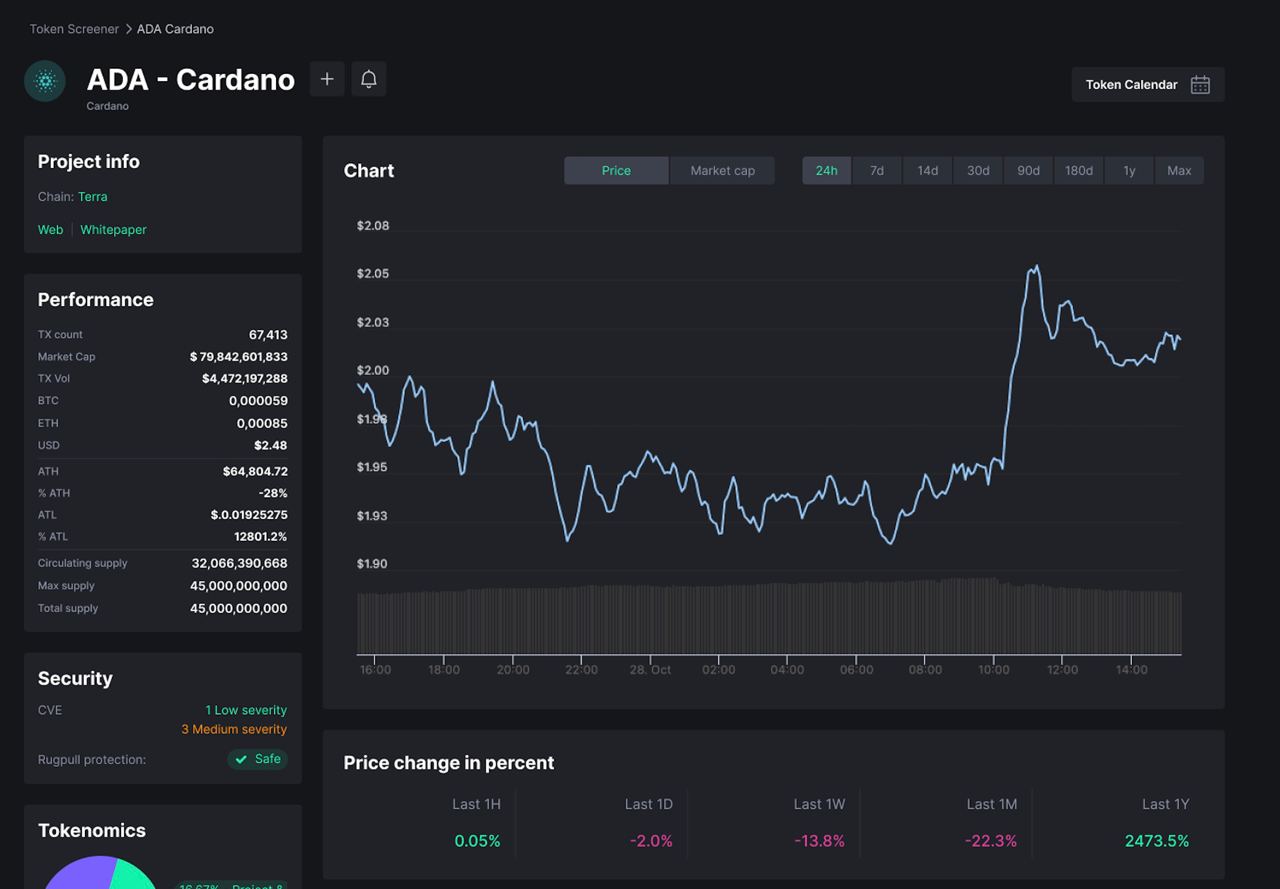1280x889 pixels.
Task: Click the Market Cap value $79,842,601,833
Action: (239, 357)
